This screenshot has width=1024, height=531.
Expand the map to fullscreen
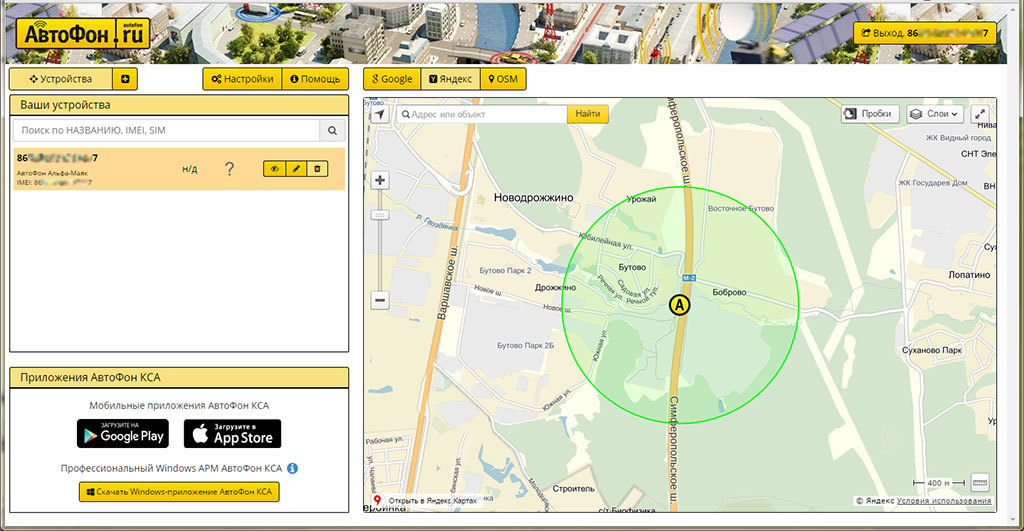pyautogui.click(x=980, y=114)
